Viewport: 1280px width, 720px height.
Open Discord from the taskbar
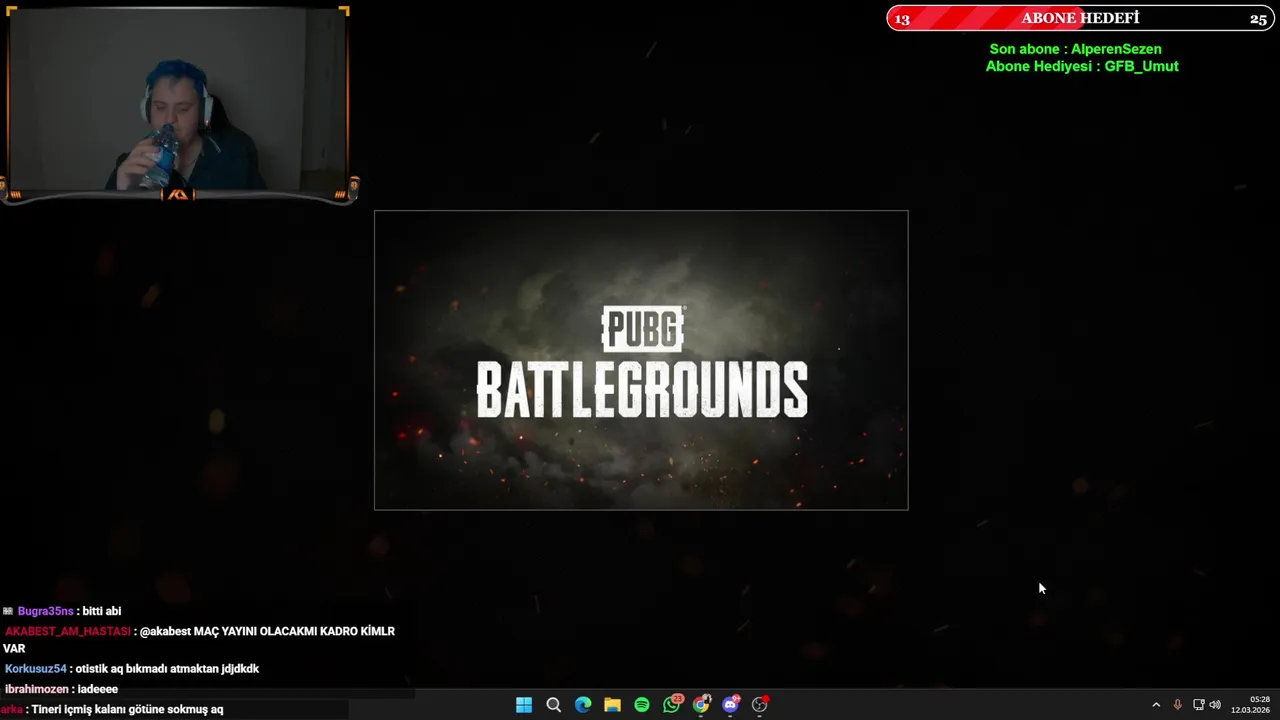731,705
